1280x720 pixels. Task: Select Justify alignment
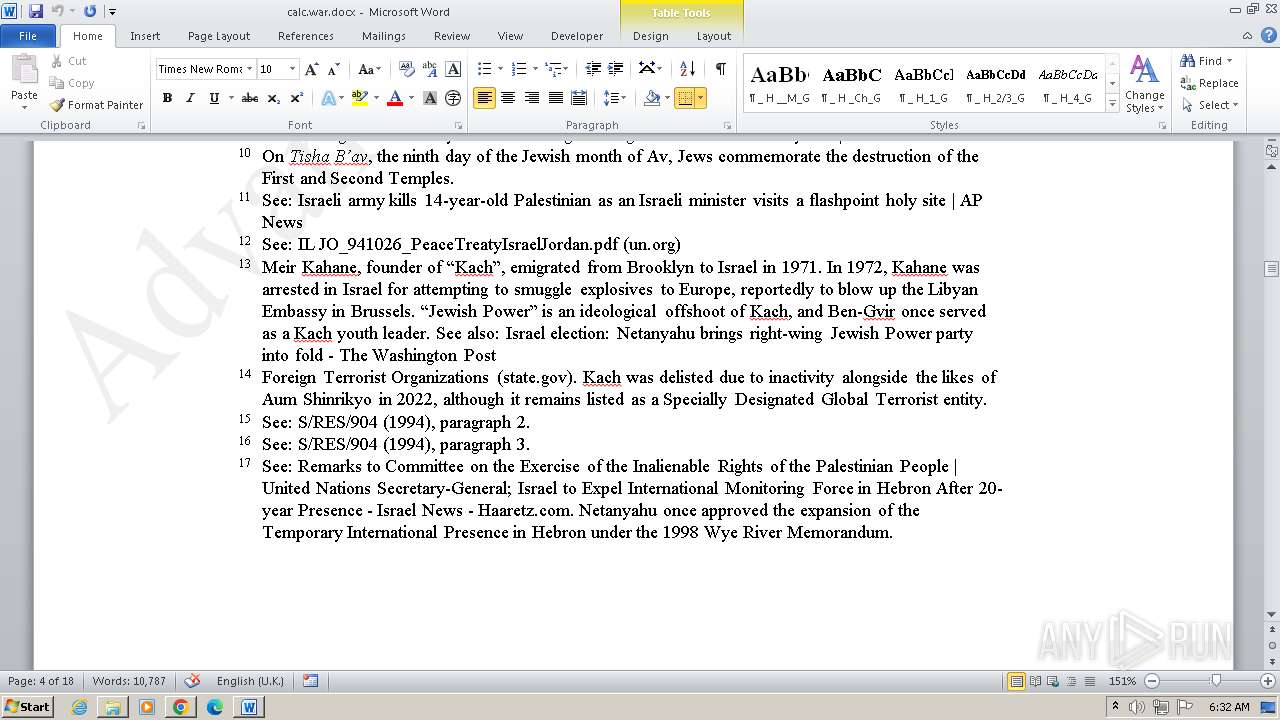click(x=555, y=98)
